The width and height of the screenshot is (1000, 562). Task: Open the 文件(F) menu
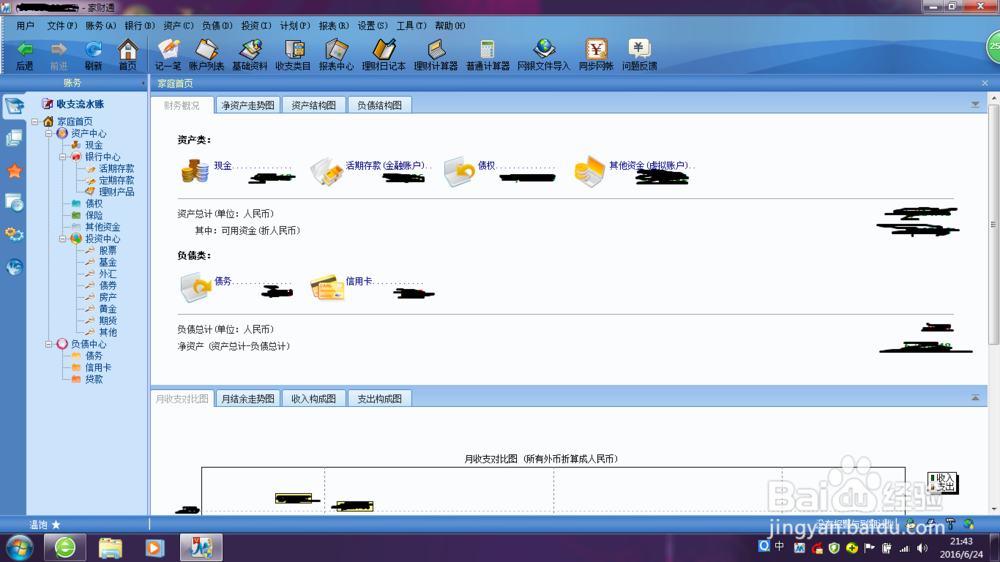click(62, 26)
